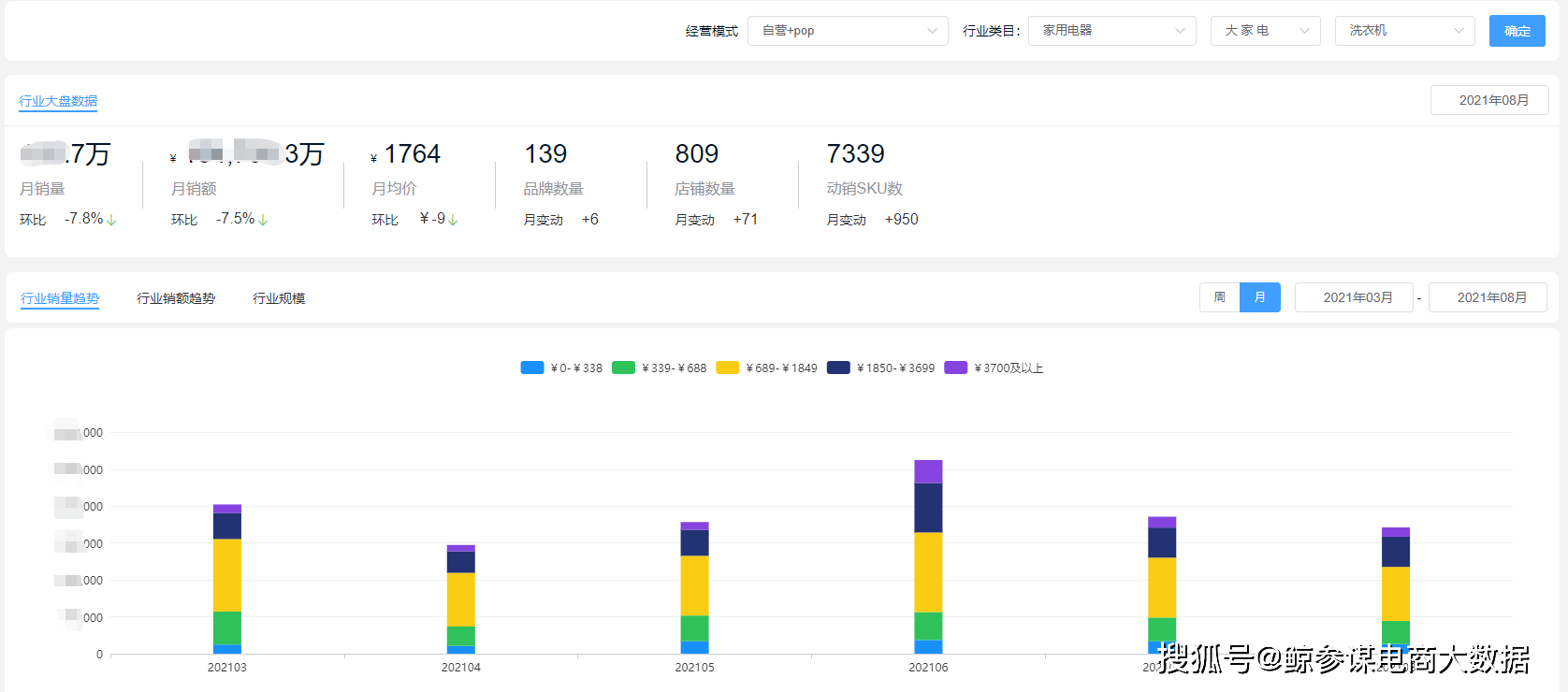
Task: Click the 确定 confirm button
Action: [1517, 31]
